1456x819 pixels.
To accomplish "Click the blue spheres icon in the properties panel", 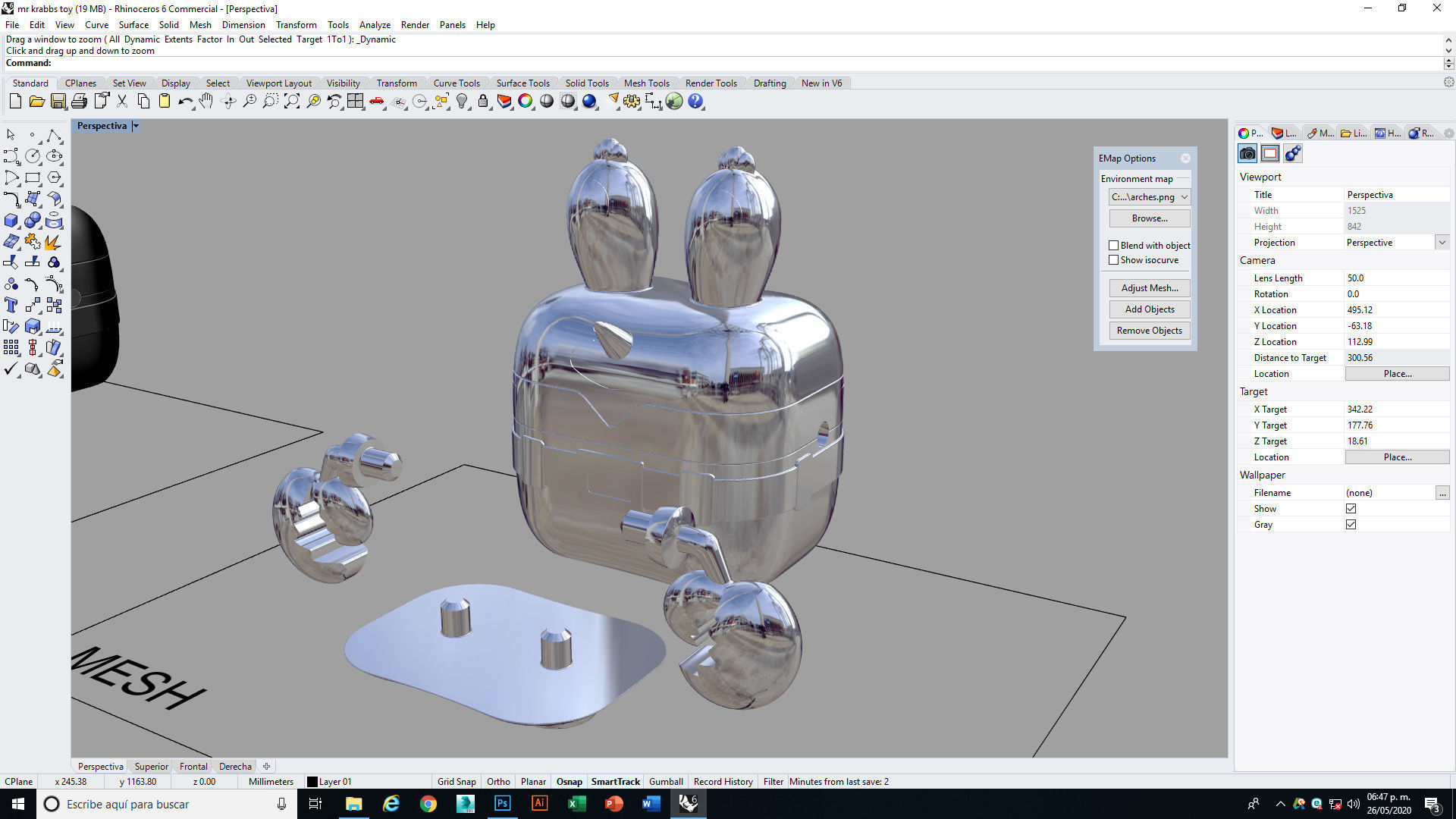I will point(1293,153).
